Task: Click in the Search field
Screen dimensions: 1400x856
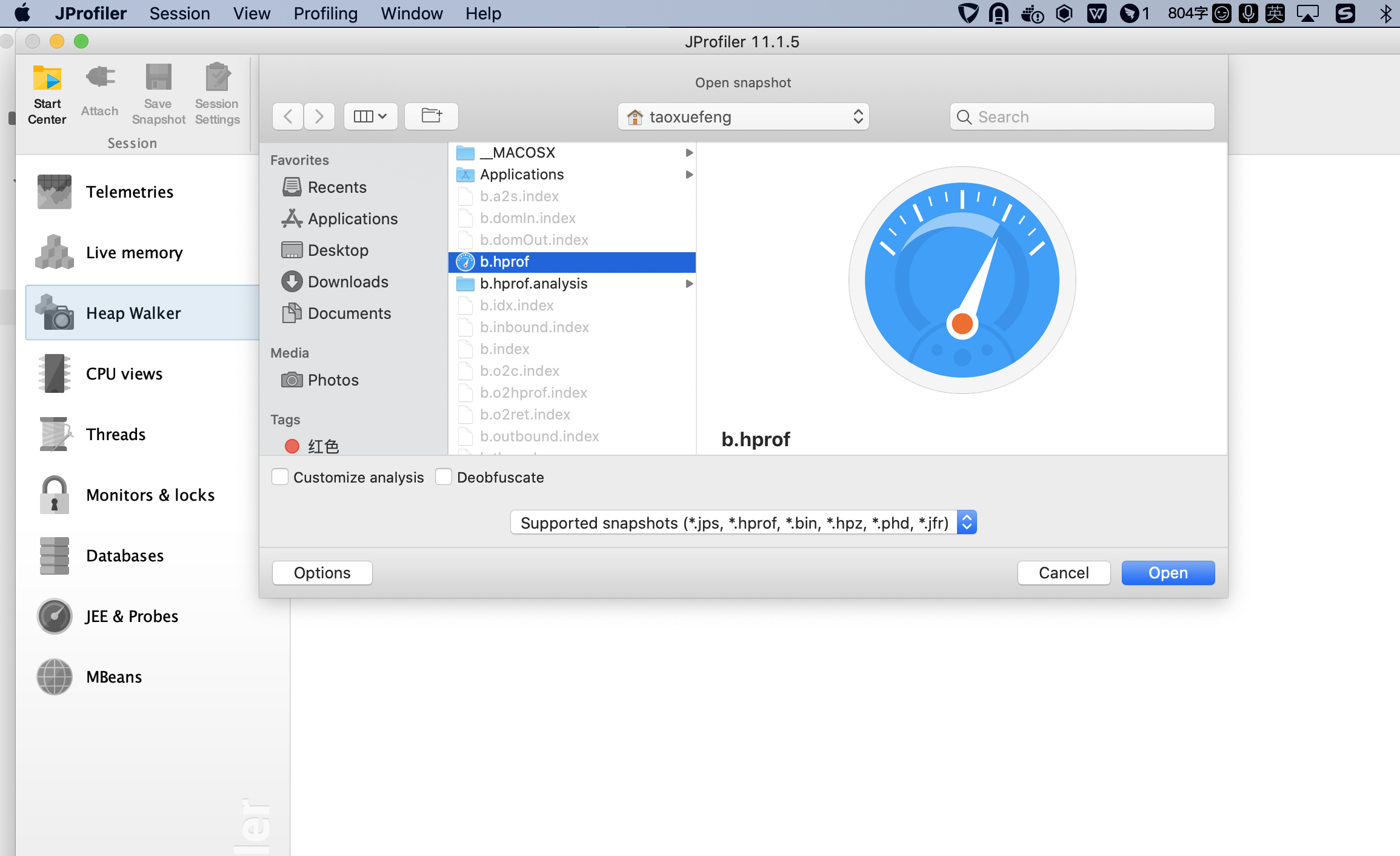Action: (1082, 116)
